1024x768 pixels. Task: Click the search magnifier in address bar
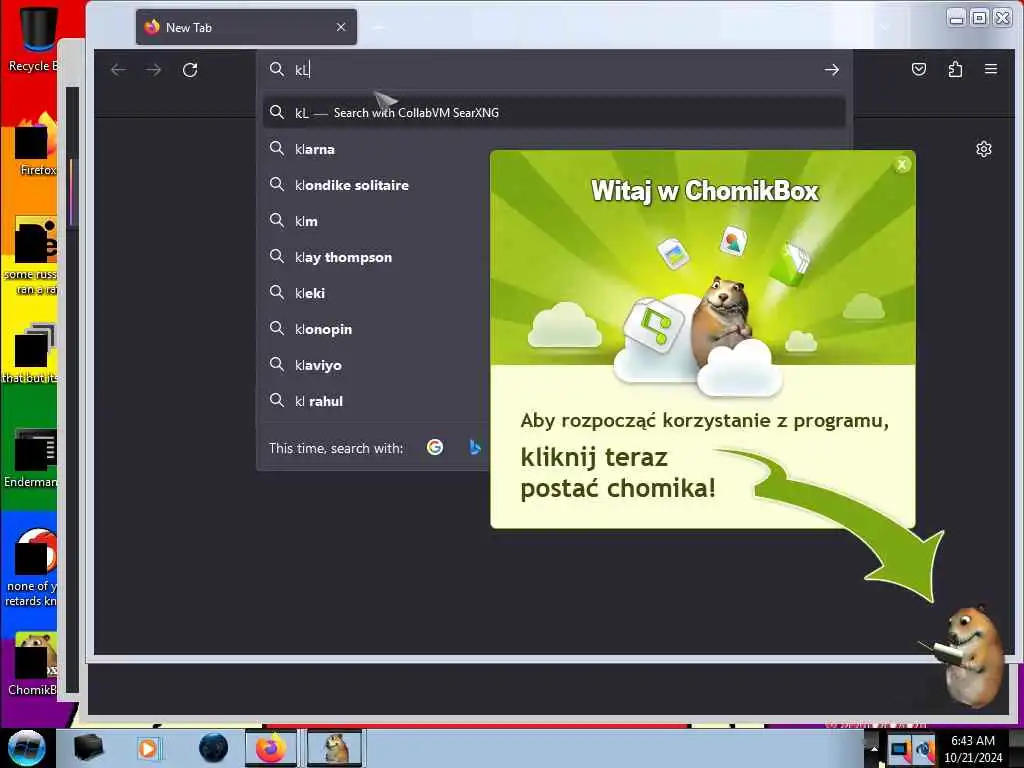click(x=277, y=69)
